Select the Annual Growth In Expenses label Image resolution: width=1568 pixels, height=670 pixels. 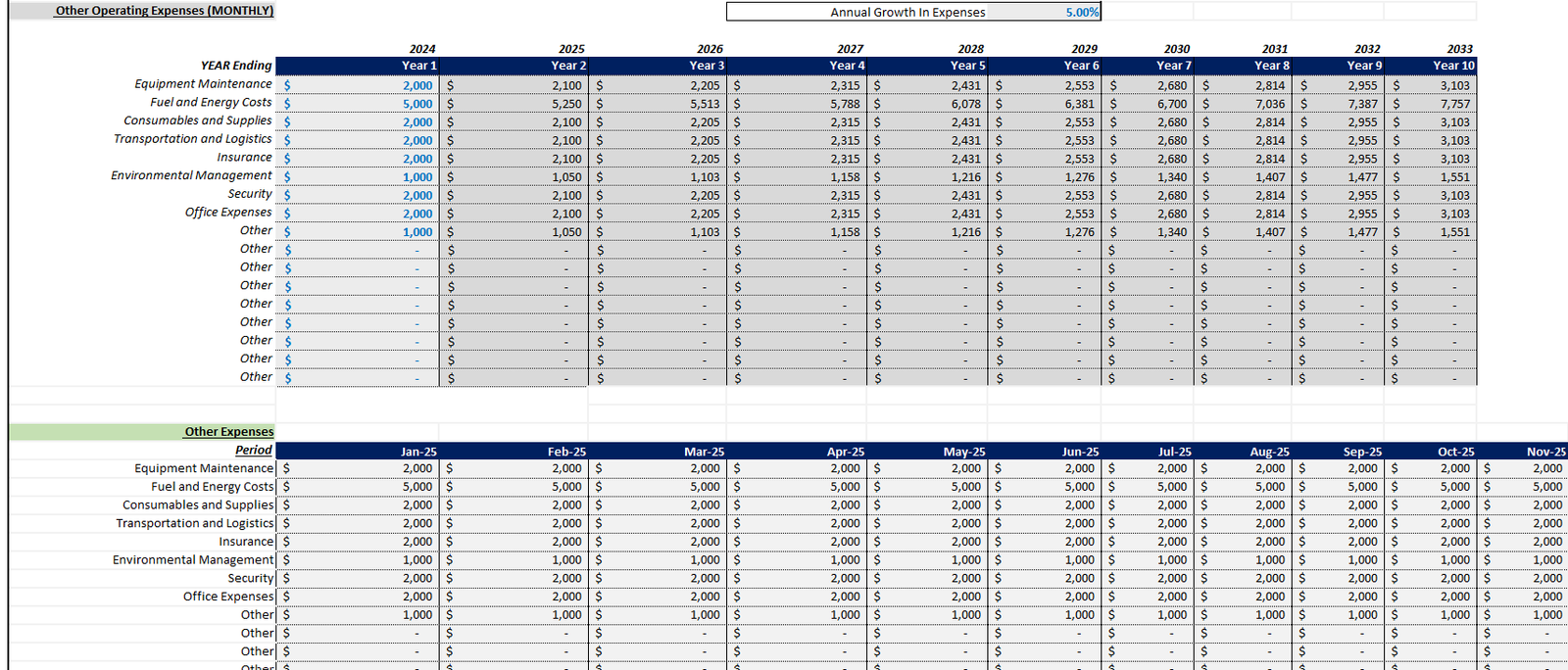click(x=907, y=13)
